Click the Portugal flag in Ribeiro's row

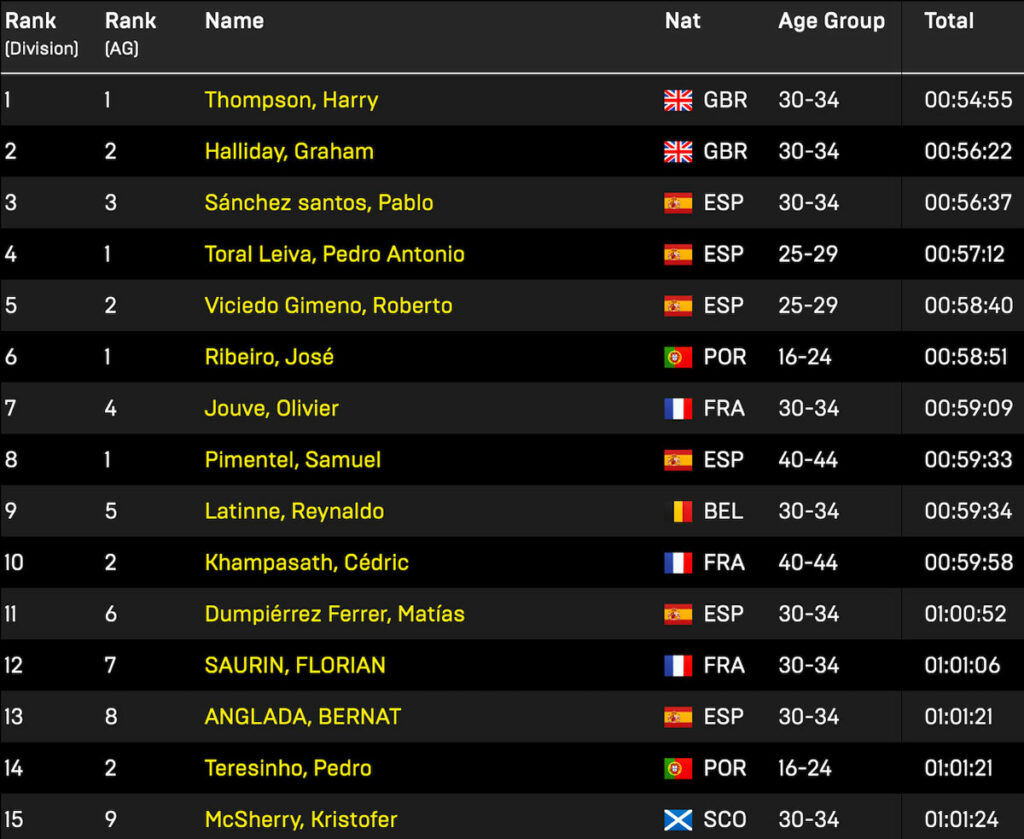tap(678, 357)
